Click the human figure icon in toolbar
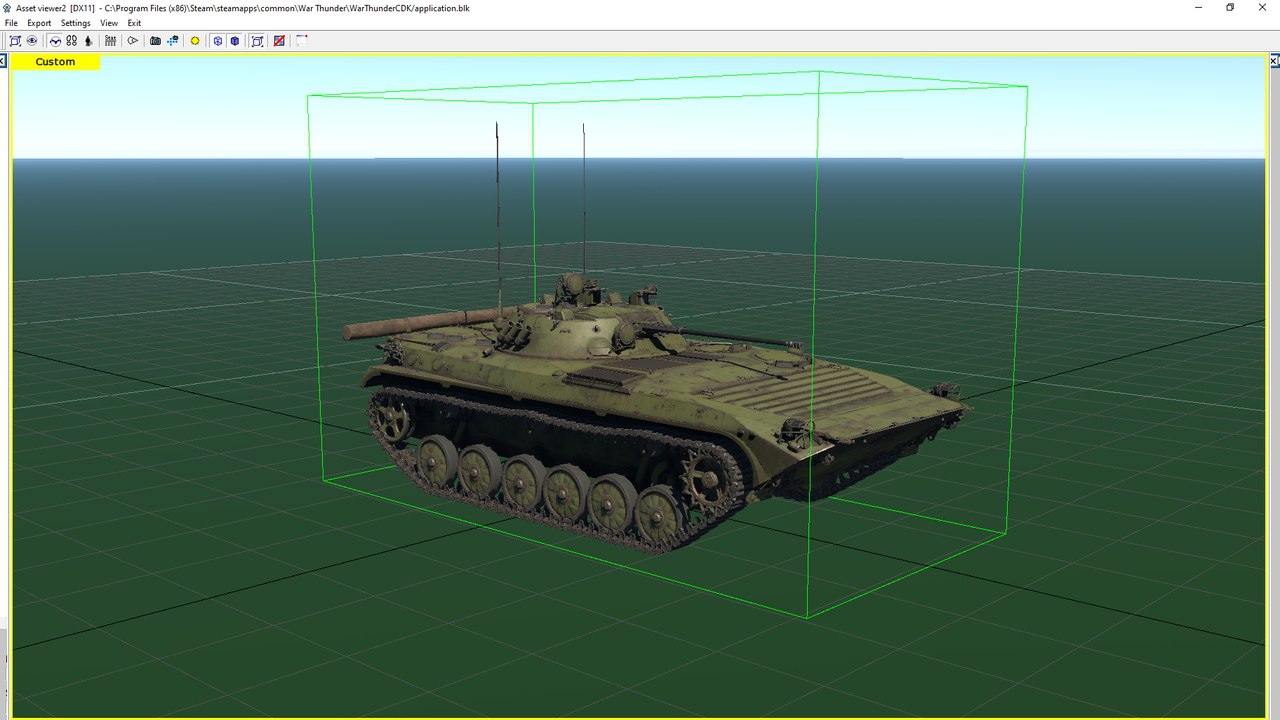 point(88,41)
